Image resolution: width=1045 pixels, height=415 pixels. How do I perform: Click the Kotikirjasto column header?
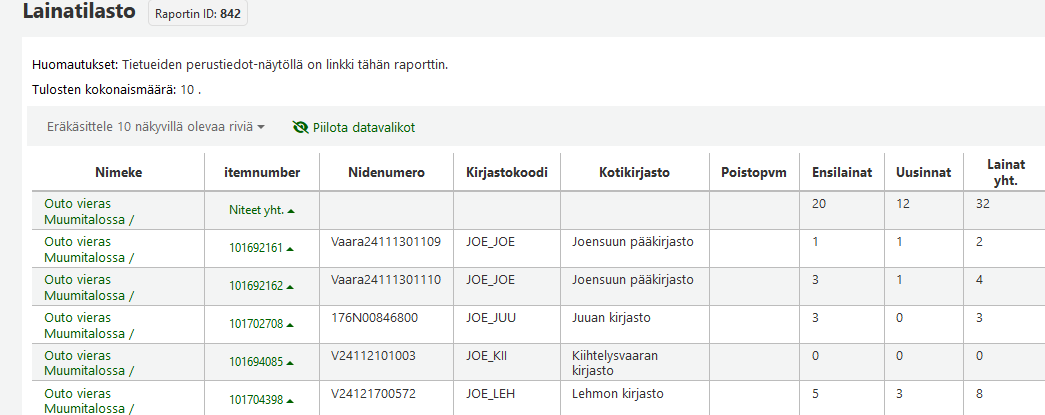[x=634, y=172]
